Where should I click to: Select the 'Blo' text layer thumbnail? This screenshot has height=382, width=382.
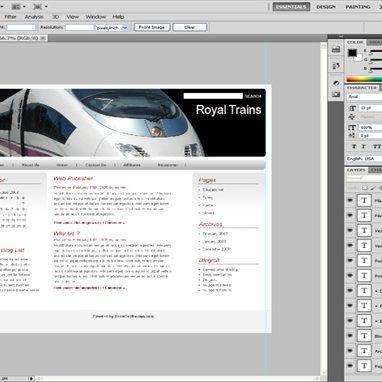pos(364,336)
